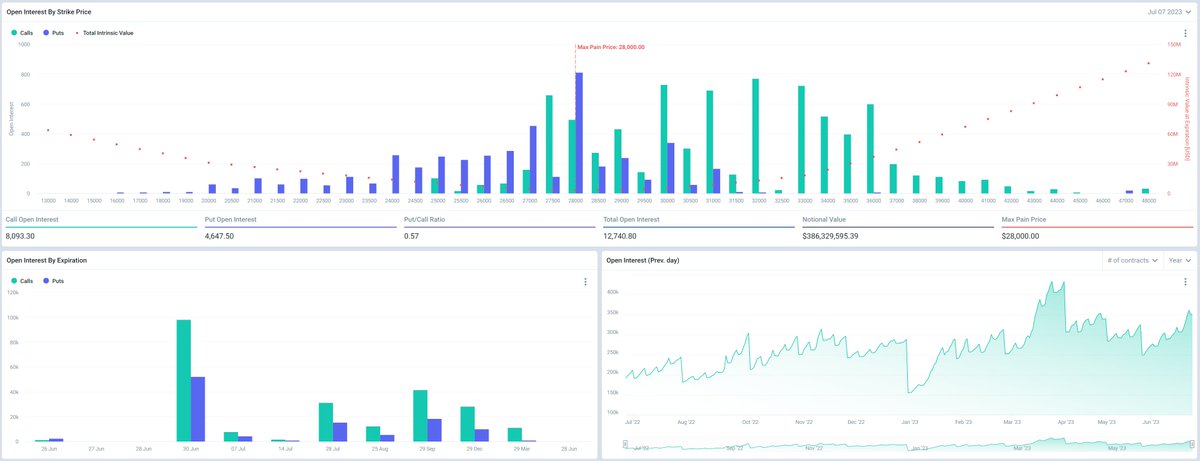Click the Open Interest By Expiration title

pos(47,260)
